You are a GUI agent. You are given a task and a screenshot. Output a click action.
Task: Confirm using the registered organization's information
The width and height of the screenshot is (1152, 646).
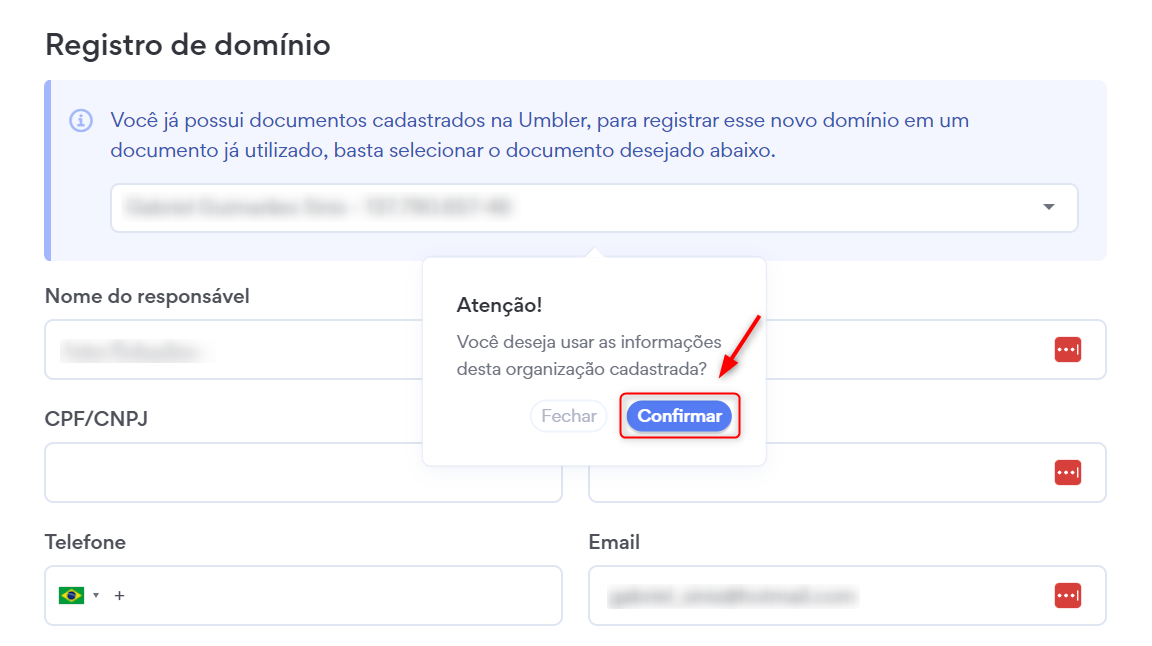click(x=679, y=416)
